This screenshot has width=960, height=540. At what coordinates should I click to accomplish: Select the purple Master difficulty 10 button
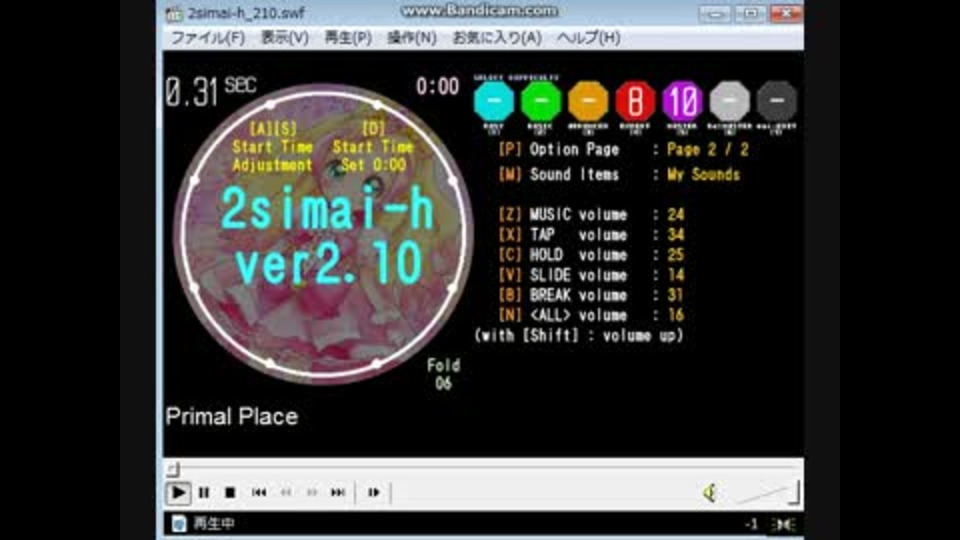click(682, 101)
